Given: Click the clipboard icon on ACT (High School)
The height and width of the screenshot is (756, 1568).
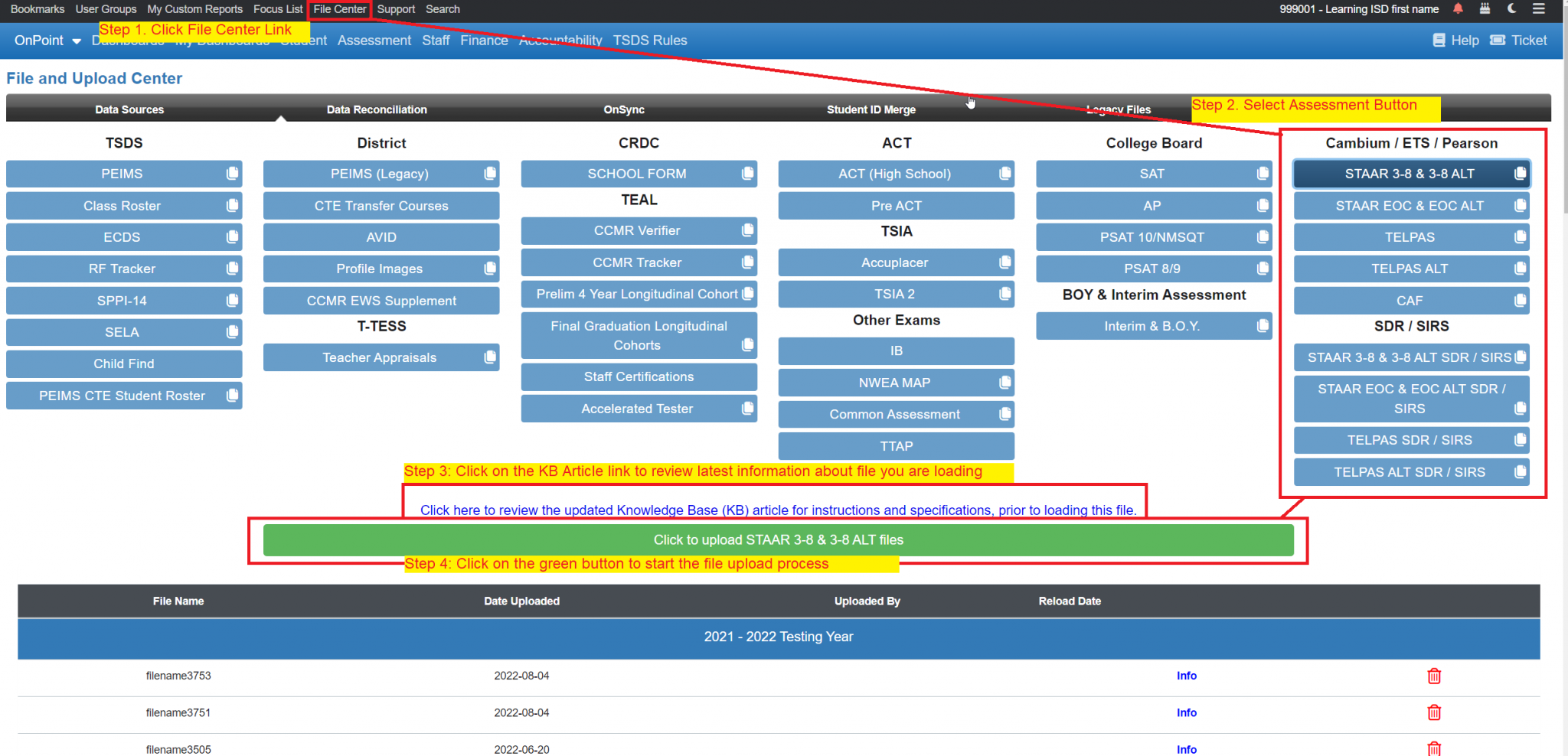Looking at the screenshot, I should click(1004, 174).
